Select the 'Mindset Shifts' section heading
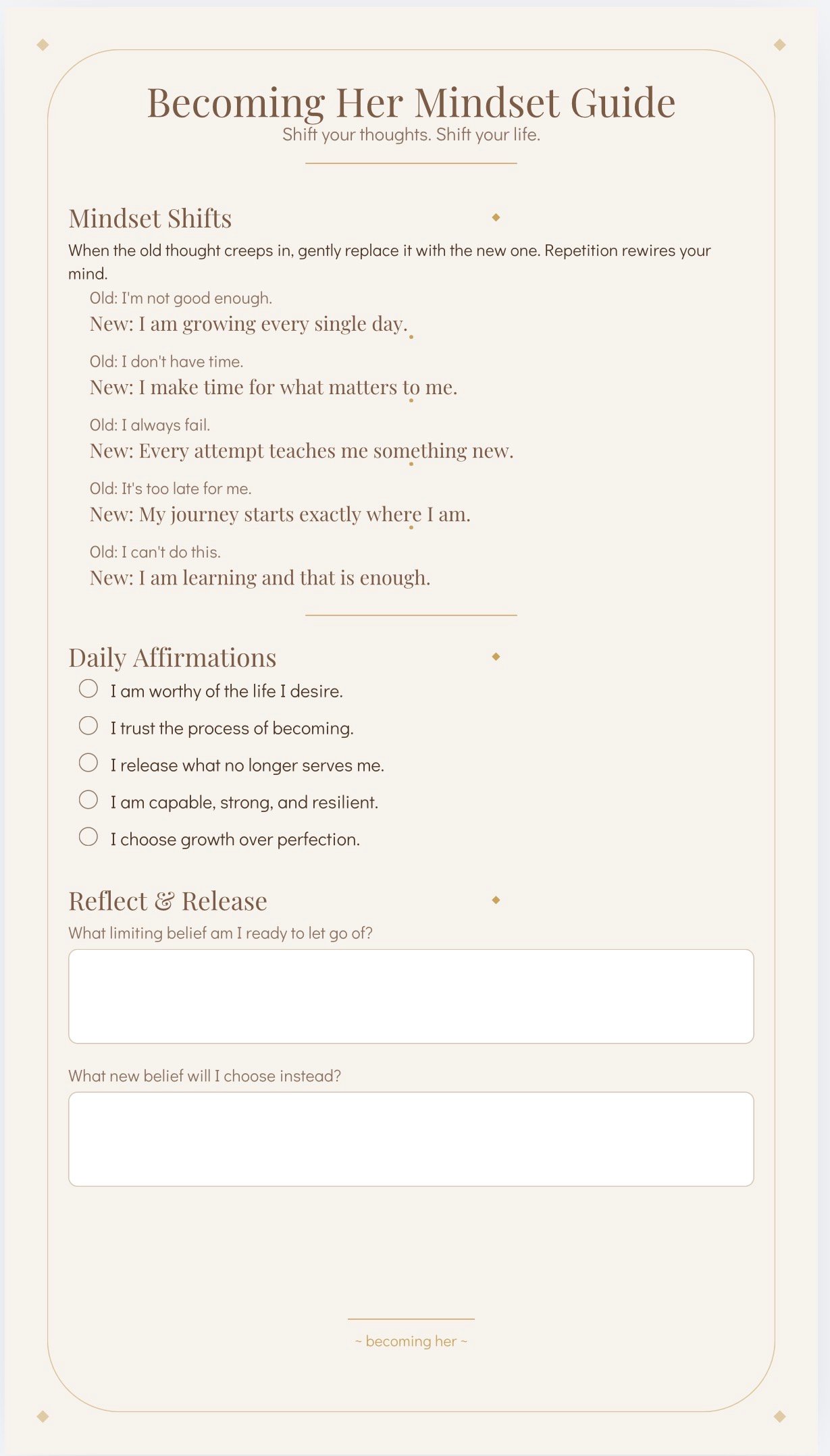 (x=150, y=219)
